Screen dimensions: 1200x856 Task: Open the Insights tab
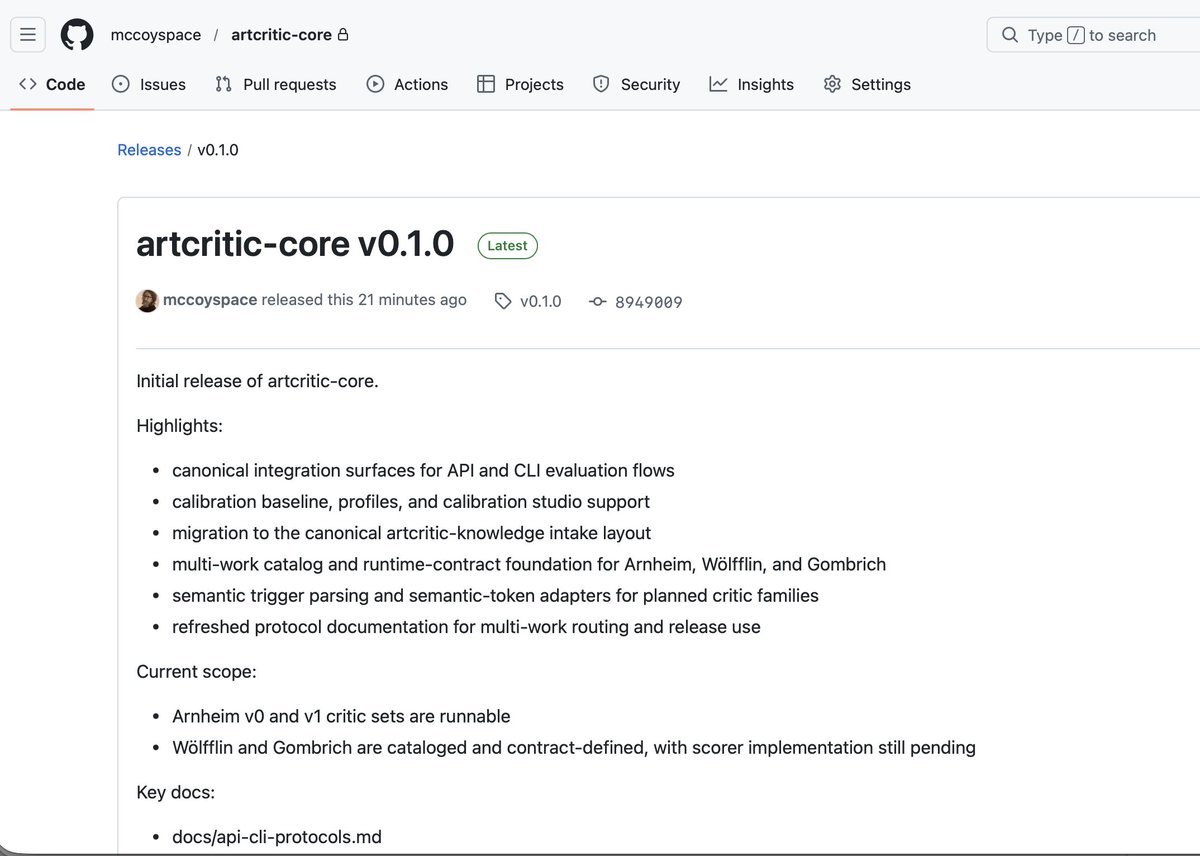751,84
